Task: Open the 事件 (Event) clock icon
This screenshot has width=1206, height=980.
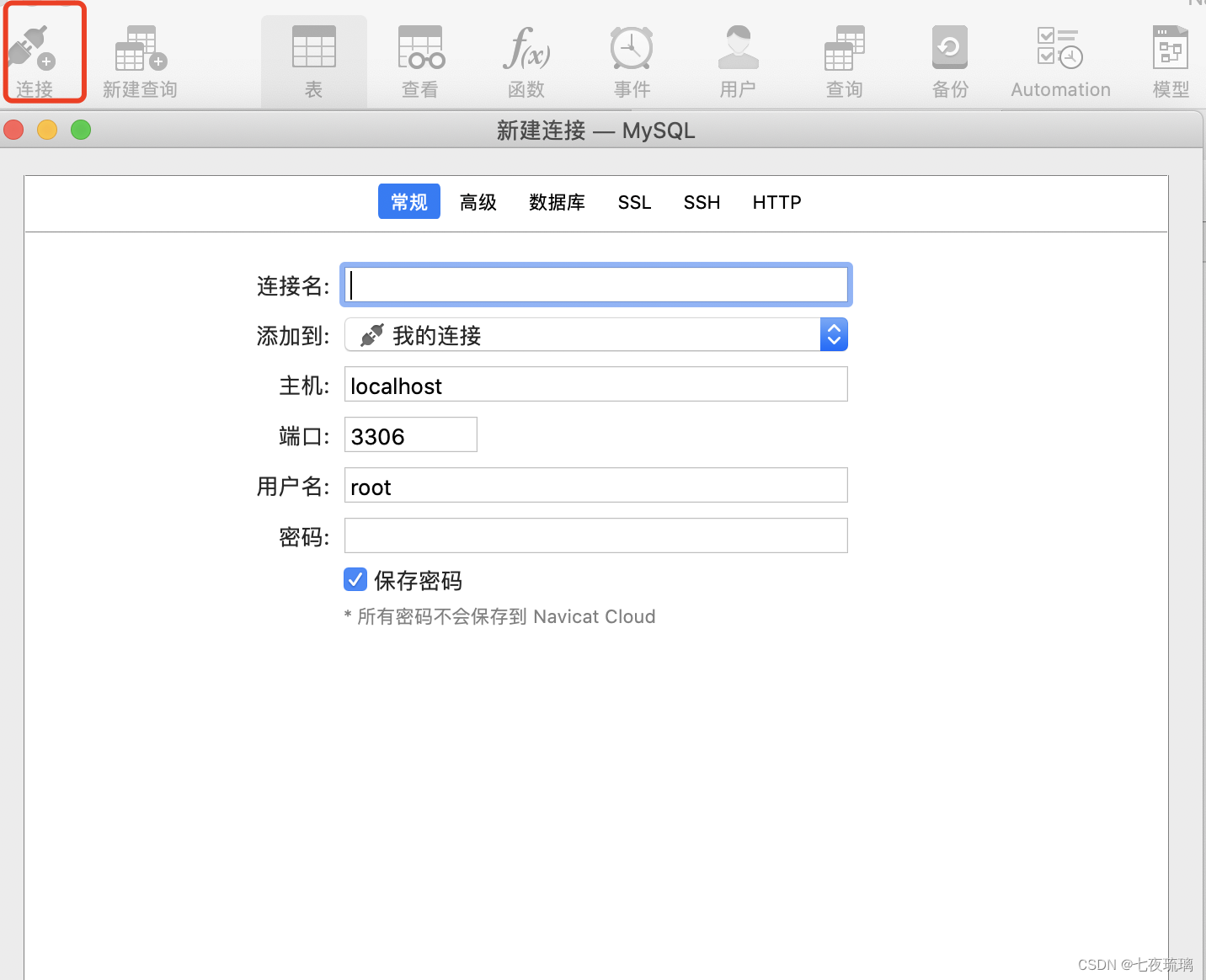Action: pos(632,61)
